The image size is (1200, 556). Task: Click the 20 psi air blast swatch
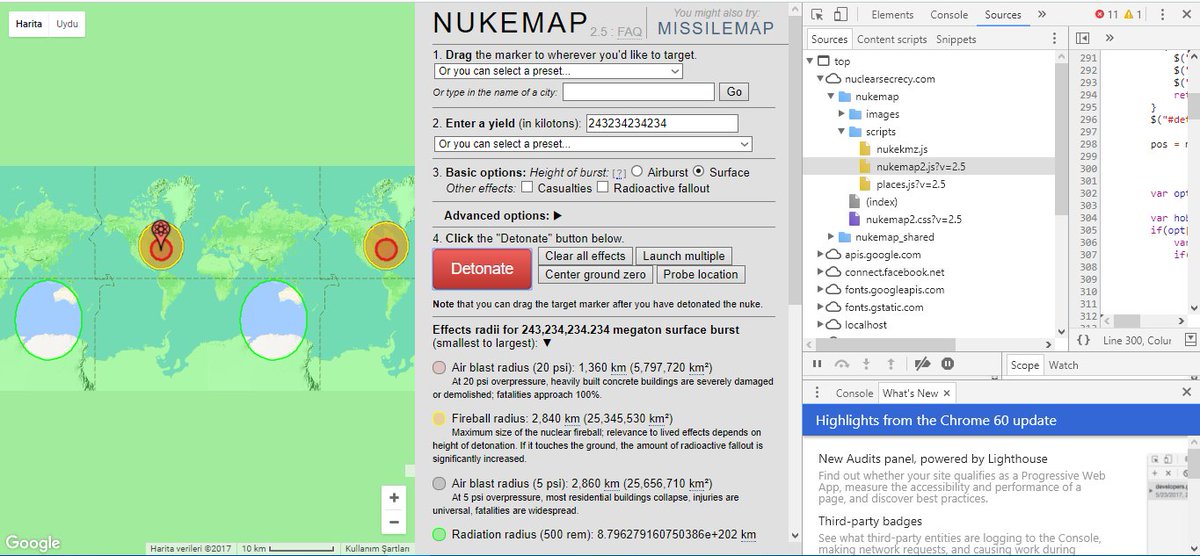pos(439,368)
